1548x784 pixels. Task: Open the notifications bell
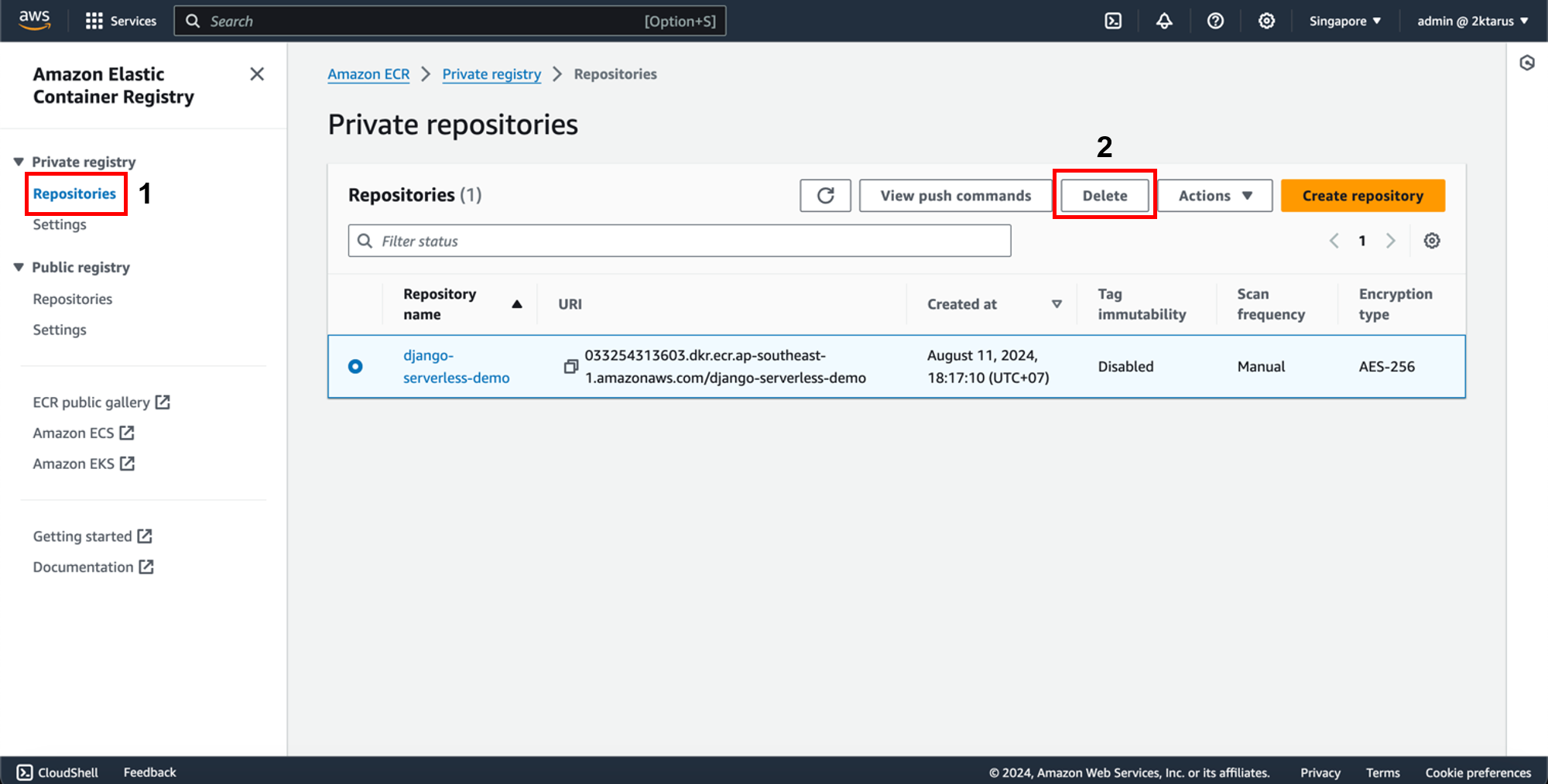pos(1164,21)
